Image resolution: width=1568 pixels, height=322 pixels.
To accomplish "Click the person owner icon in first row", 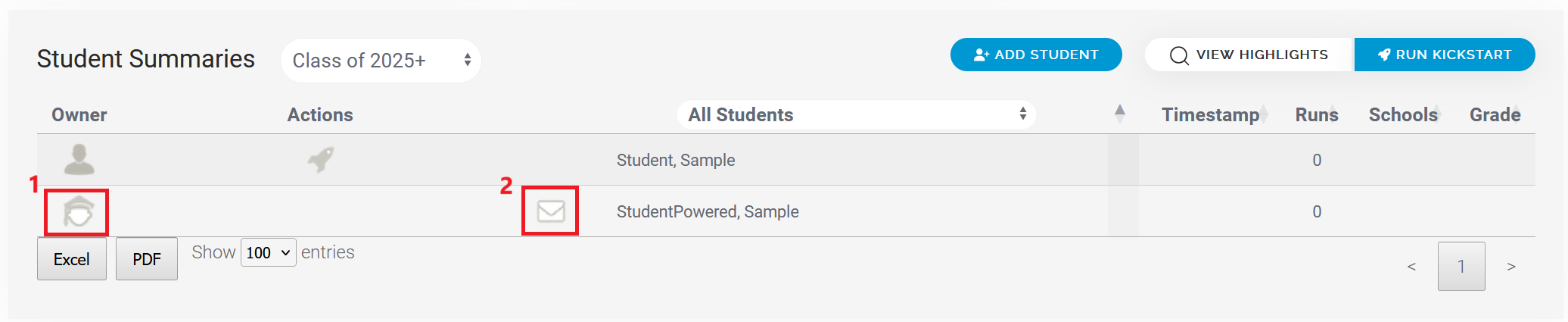I will [x=79, y=159].
